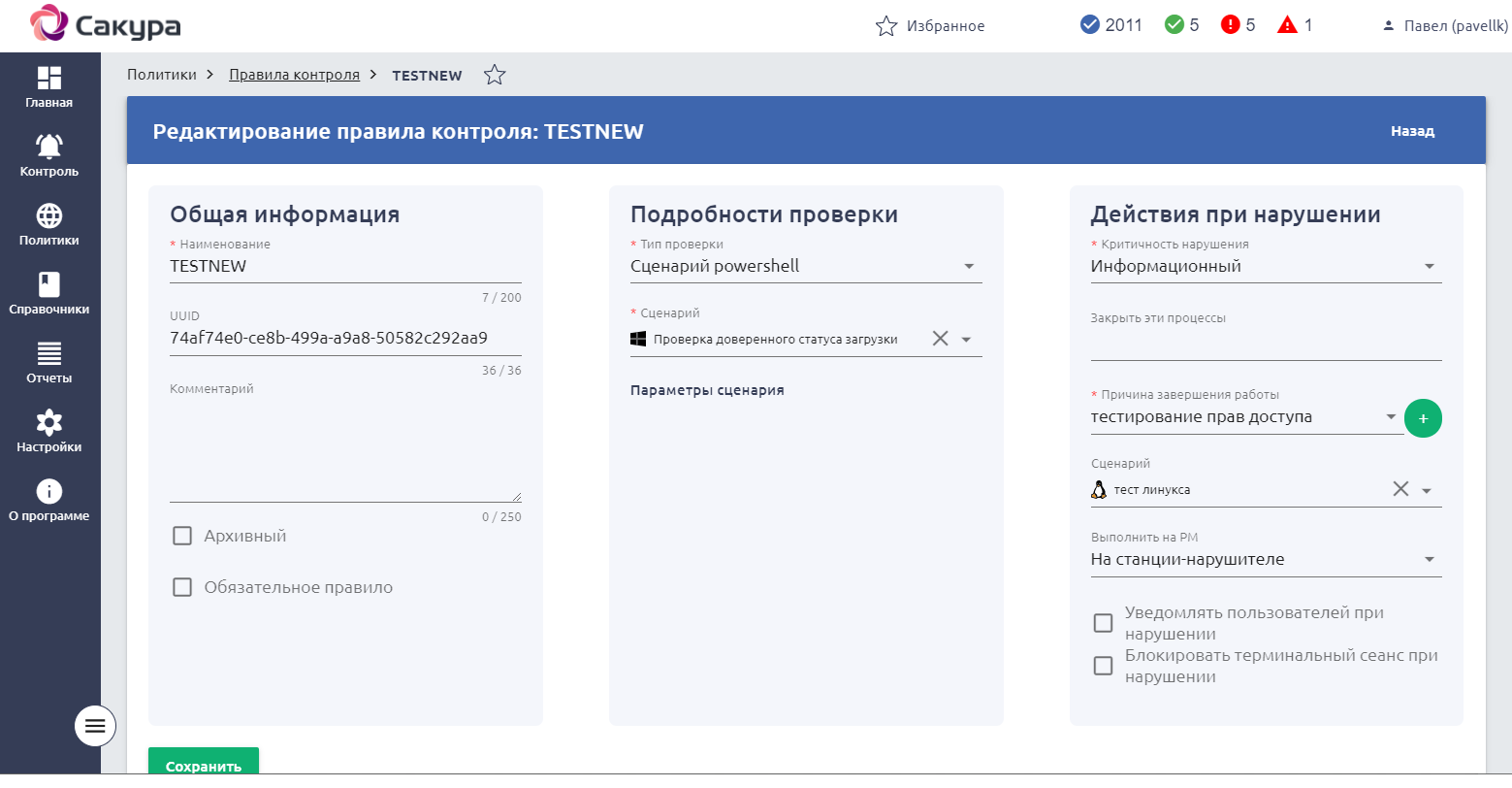Open Политики globe icon in sidebar
Screen dimensions: 1512x788
click(49, 215)
